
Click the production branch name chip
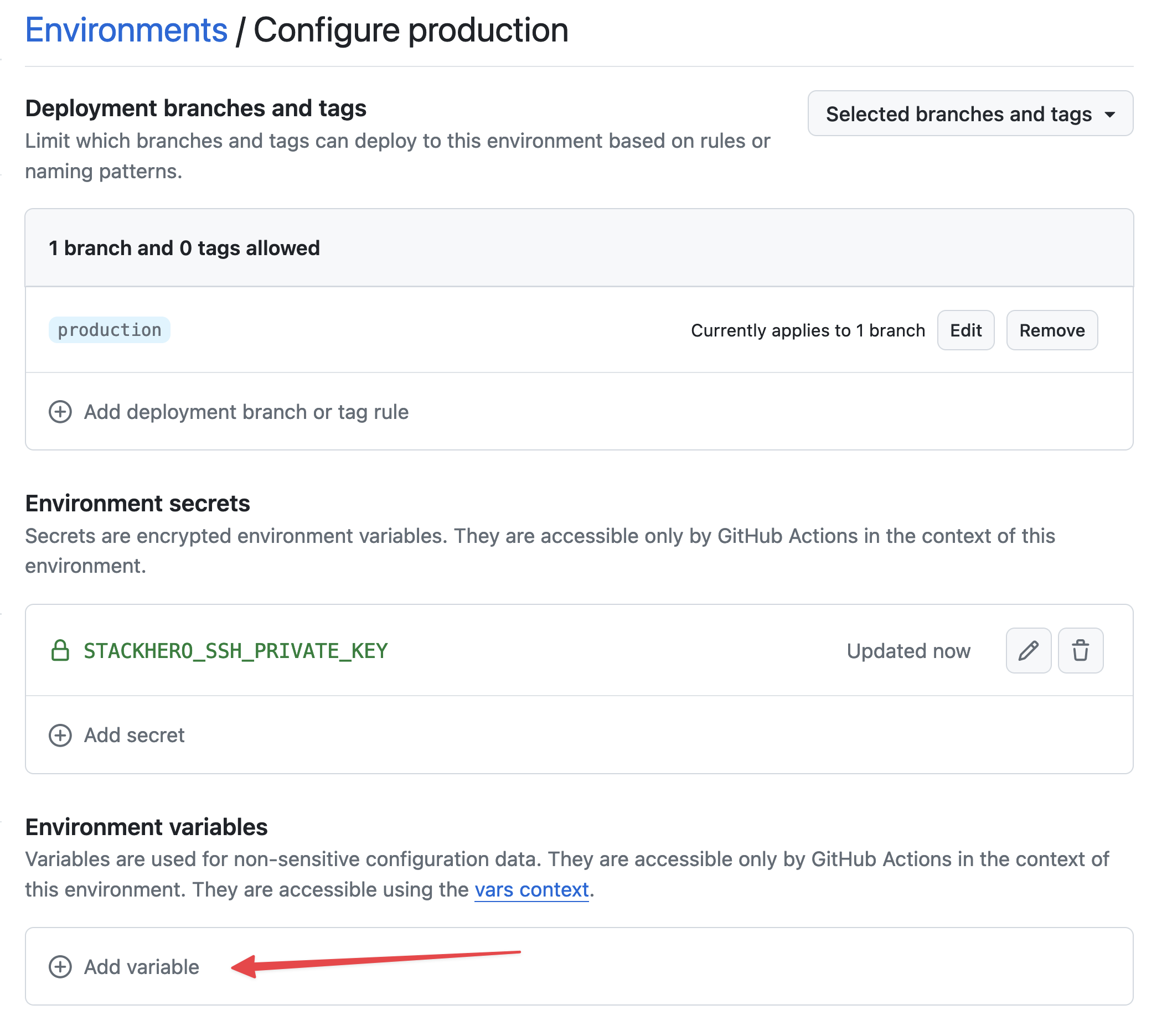click(x=109, y=330)
